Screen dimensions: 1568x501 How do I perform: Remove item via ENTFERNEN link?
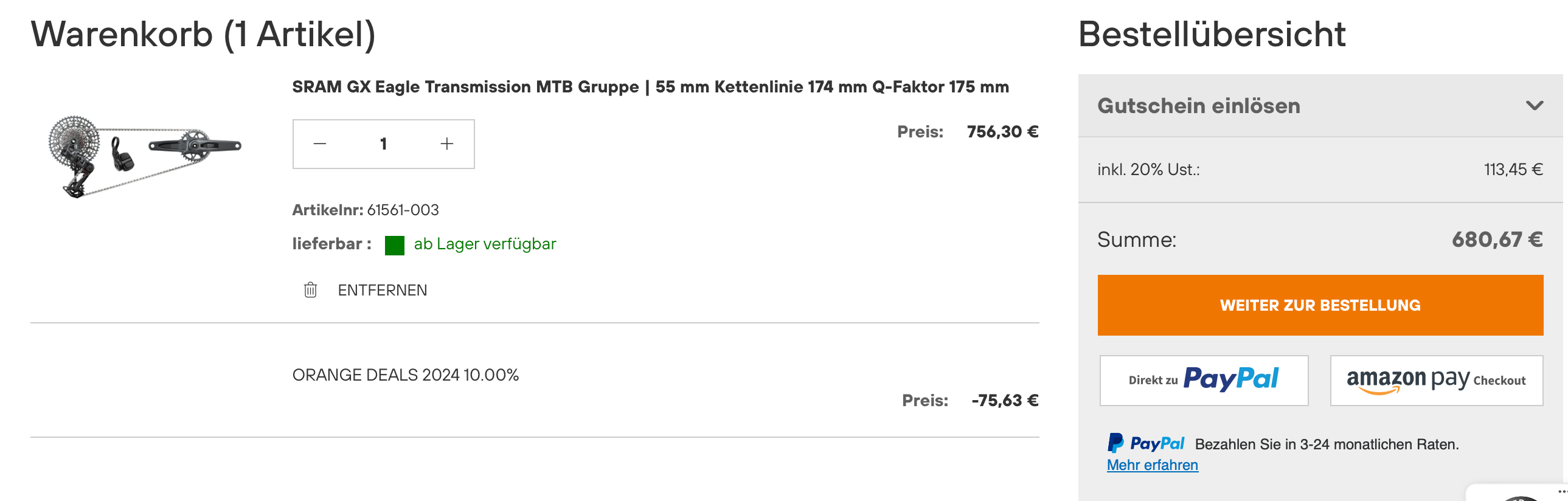click(382, 291)
